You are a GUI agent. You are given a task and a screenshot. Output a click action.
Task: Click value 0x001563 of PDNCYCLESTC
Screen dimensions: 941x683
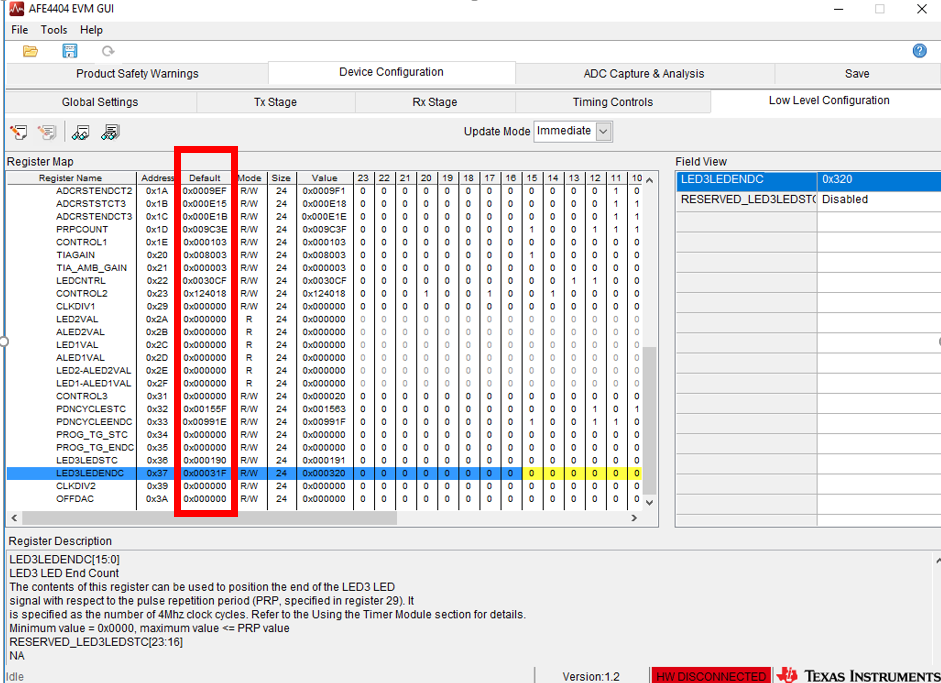pyautogui.click(x=324, y=409)
